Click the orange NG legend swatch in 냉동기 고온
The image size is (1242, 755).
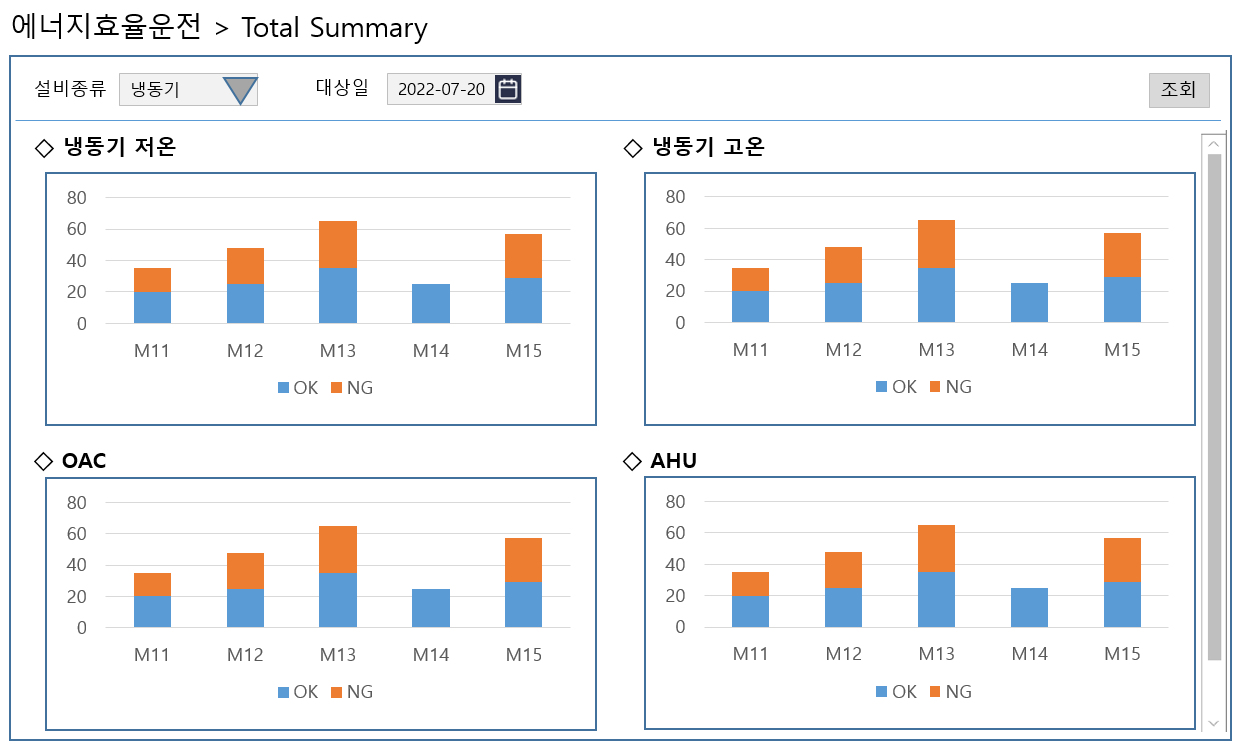(x=935, y=387)
